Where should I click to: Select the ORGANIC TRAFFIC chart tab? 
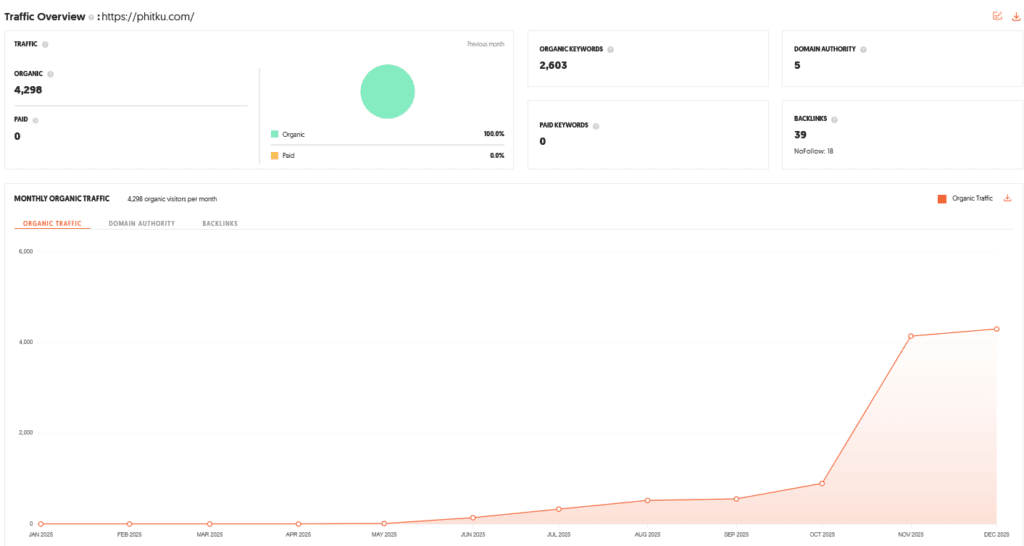click(x=52, y=223)
